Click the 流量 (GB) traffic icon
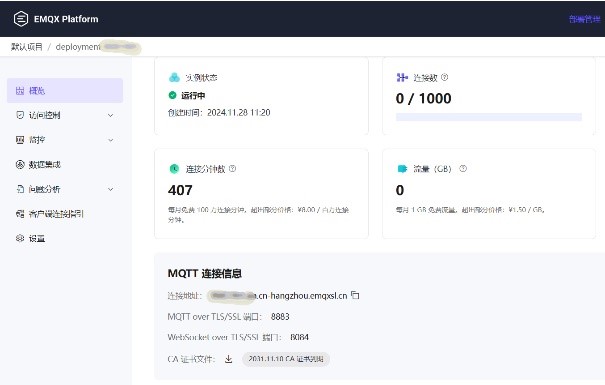This screenshot has height=385, width=605. 402,169
